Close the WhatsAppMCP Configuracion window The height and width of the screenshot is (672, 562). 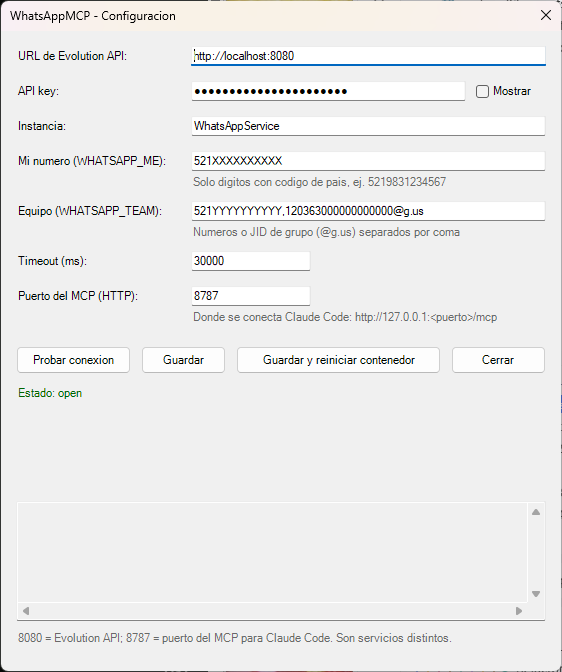(546, 15)
